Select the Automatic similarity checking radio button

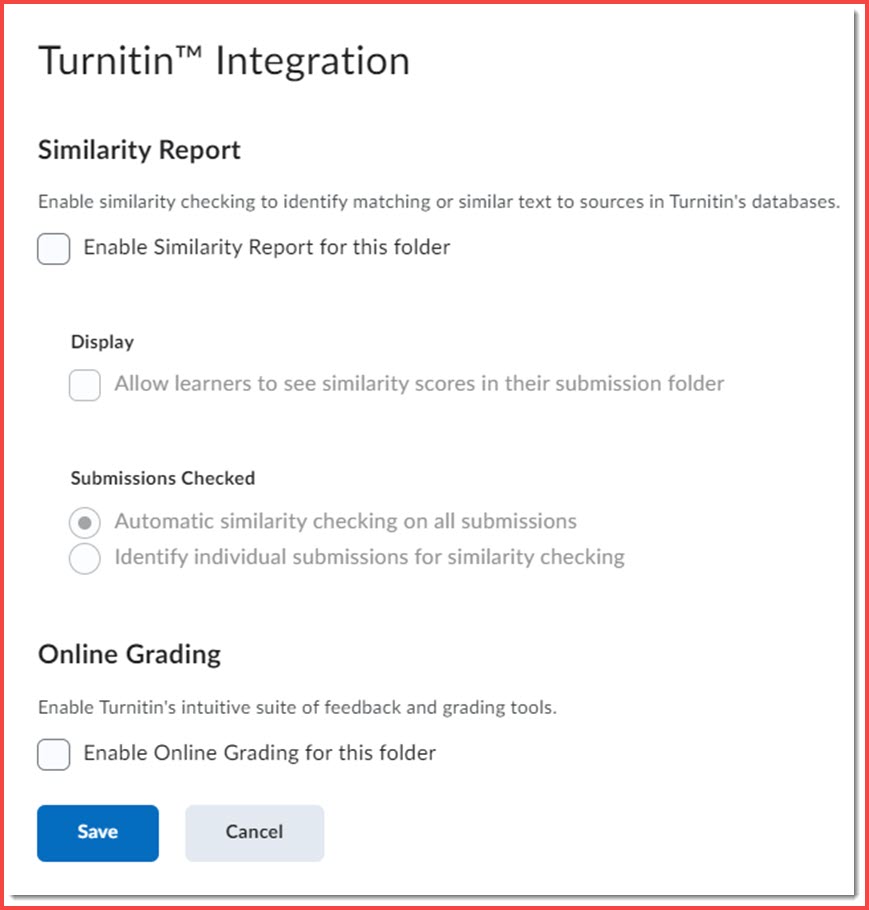85,523
